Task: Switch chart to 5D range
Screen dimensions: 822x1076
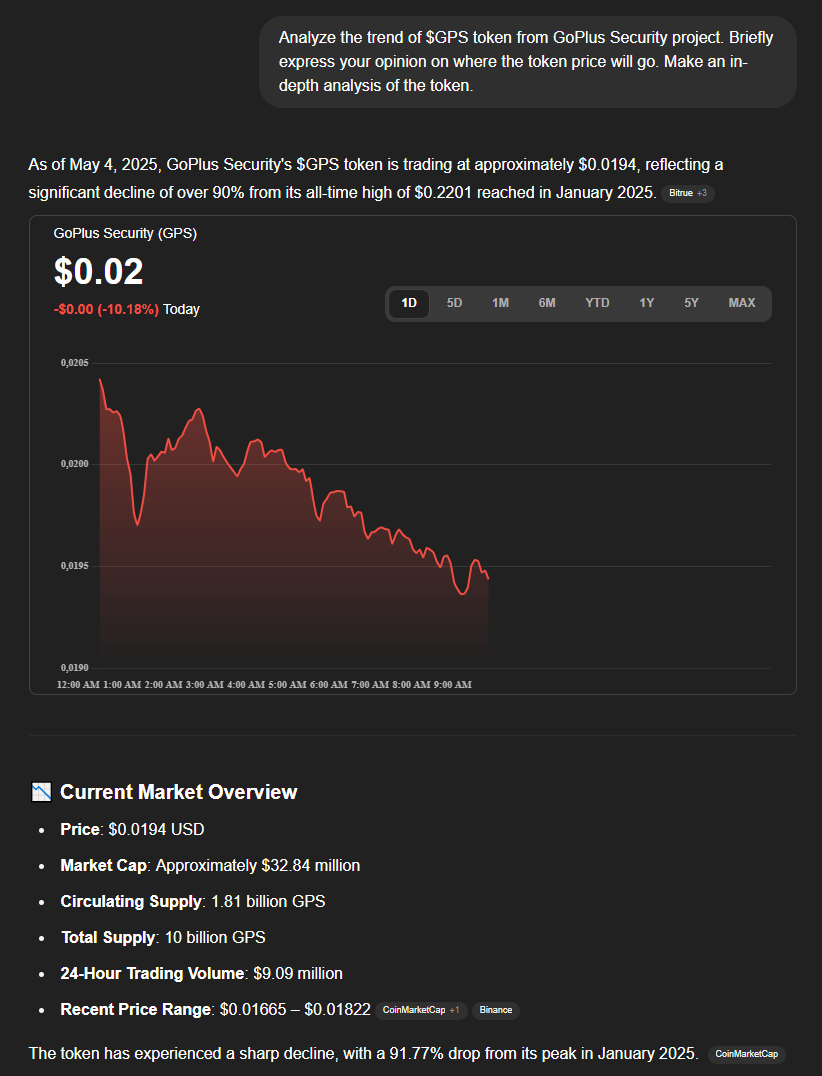Action: [x=454, y=303]
